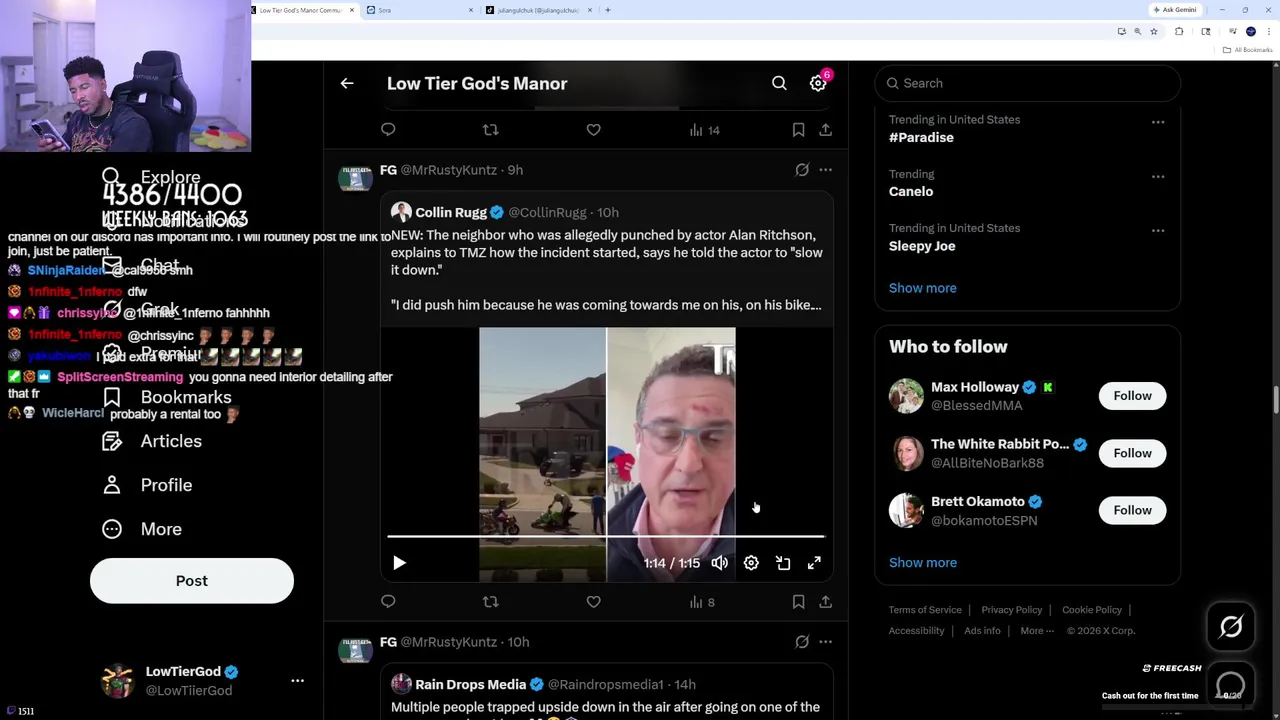
Task: Go back using the arrow beside Low Tier God's Manor
Action: pyautogui.click(x=347, y=84)
